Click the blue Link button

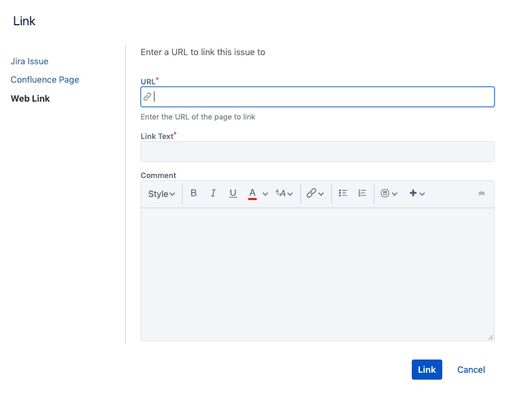pos(427,369)
